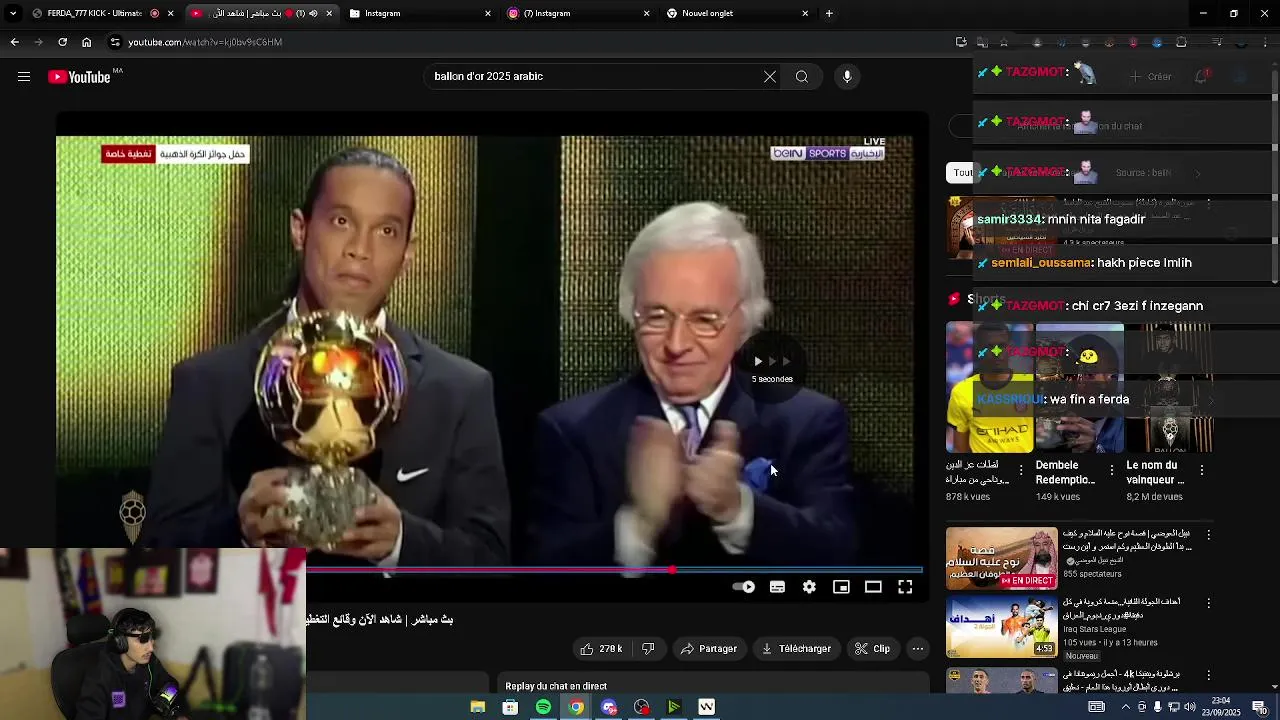Open the Windows notification center icon
This screenshot has height=720, width=1280.
tap(1259, 707)
